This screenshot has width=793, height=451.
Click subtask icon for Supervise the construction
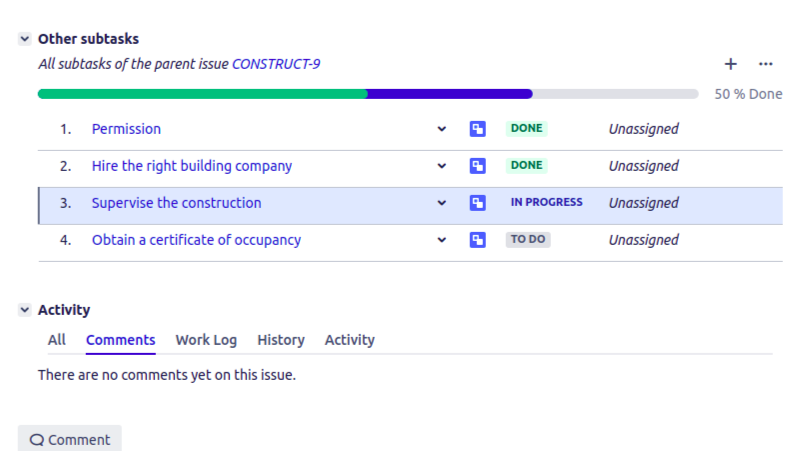(478, 203)
